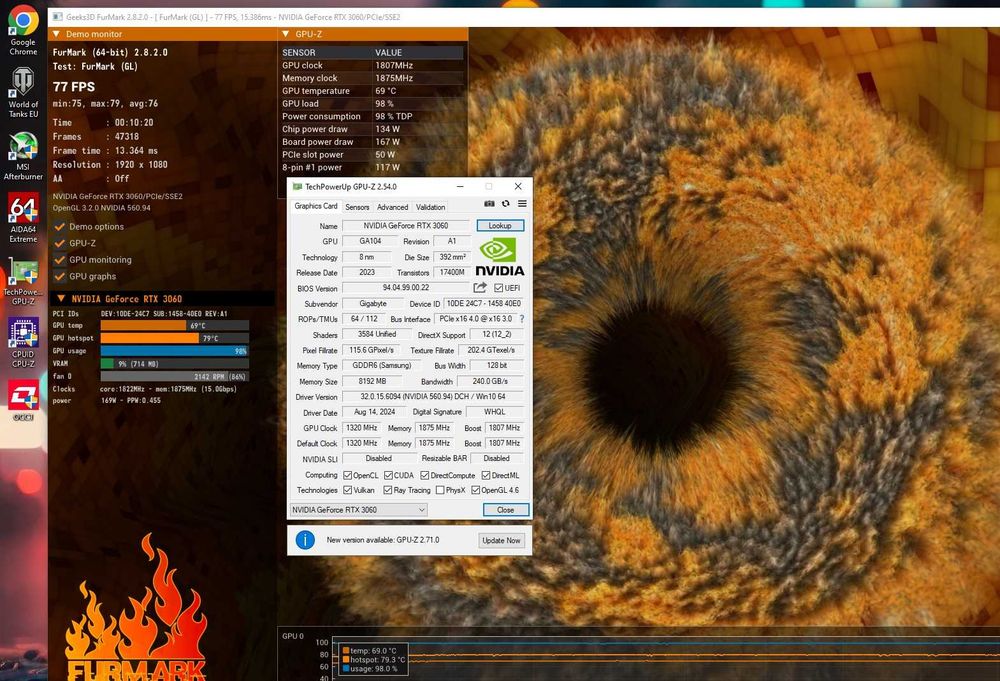Click the FurMark window title icon
Image resolution: width=1000 pixels, height=681 pixels.
pos(57,17)
